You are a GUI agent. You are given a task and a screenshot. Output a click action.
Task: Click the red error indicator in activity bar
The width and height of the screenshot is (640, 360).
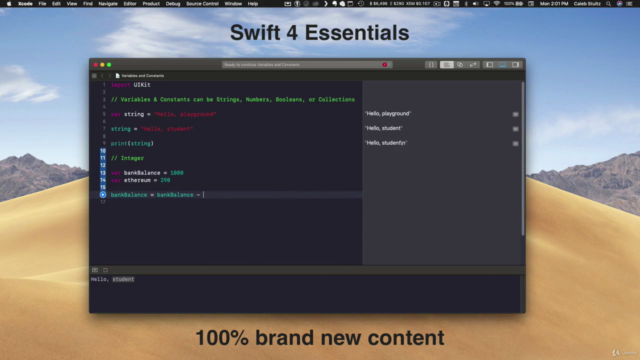tap(384, 64)
